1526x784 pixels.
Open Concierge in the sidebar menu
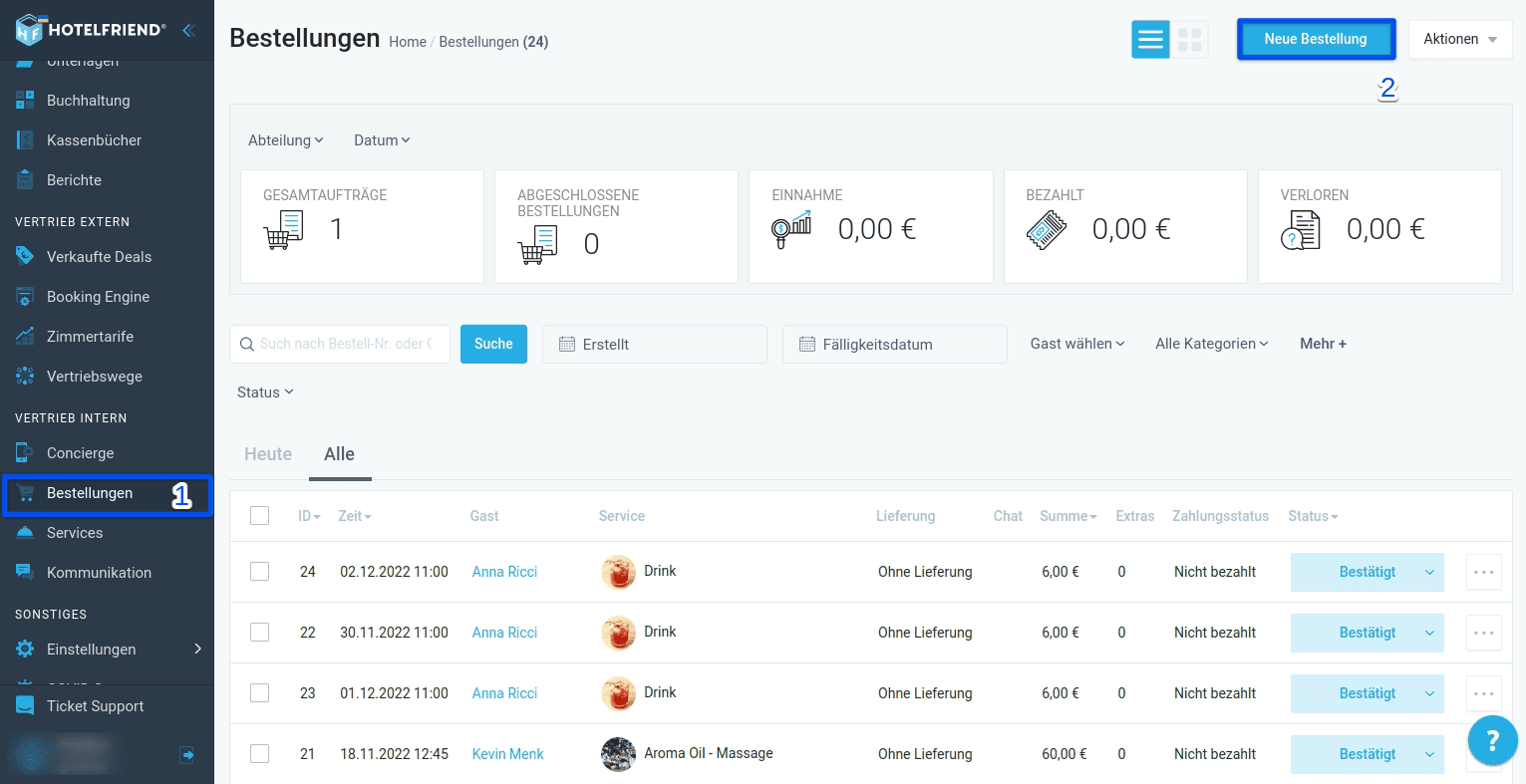click(80, 453)
